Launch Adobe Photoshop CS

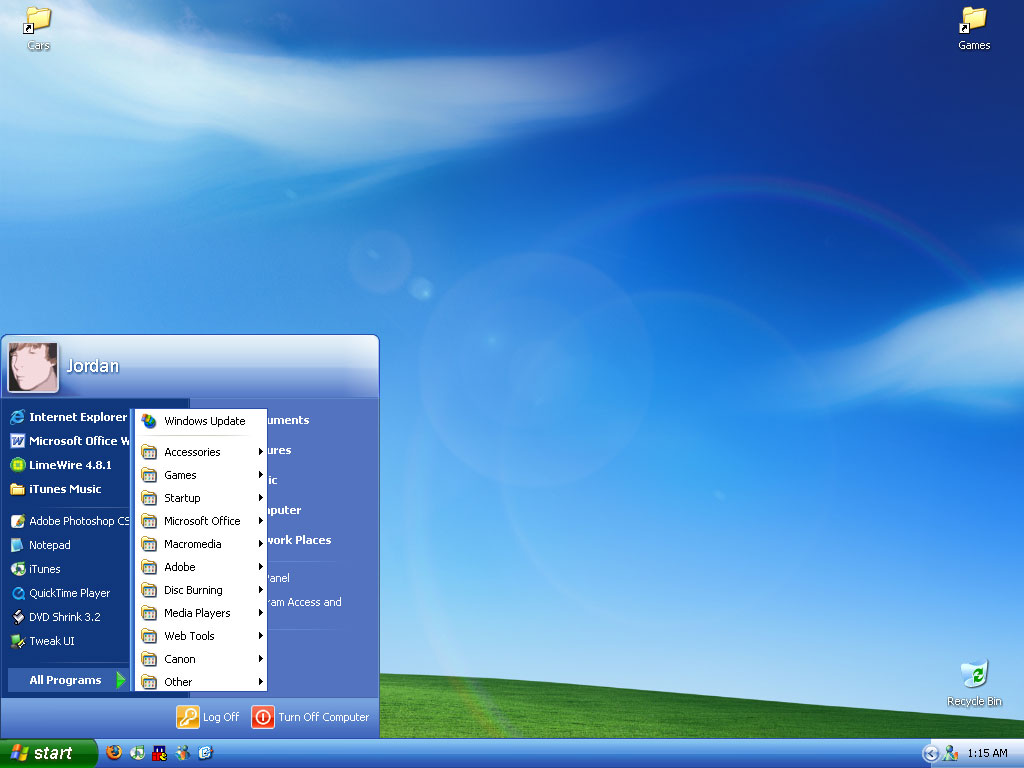tap(69, 521)
